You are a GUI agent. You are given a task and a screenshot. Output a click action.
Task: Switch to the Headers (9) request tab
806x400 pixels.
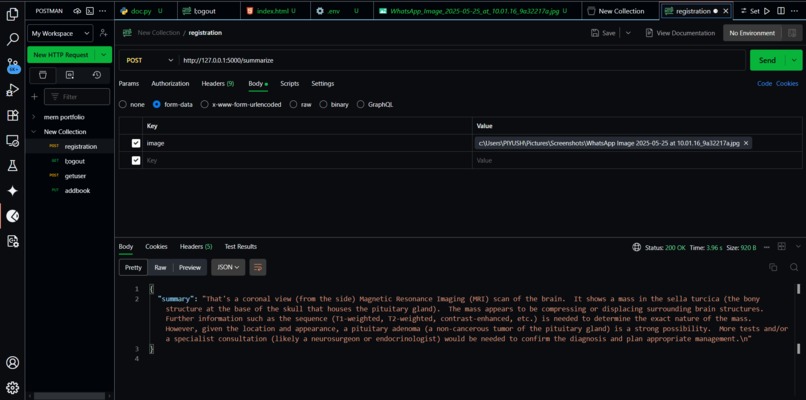click(x=218, y=83)
